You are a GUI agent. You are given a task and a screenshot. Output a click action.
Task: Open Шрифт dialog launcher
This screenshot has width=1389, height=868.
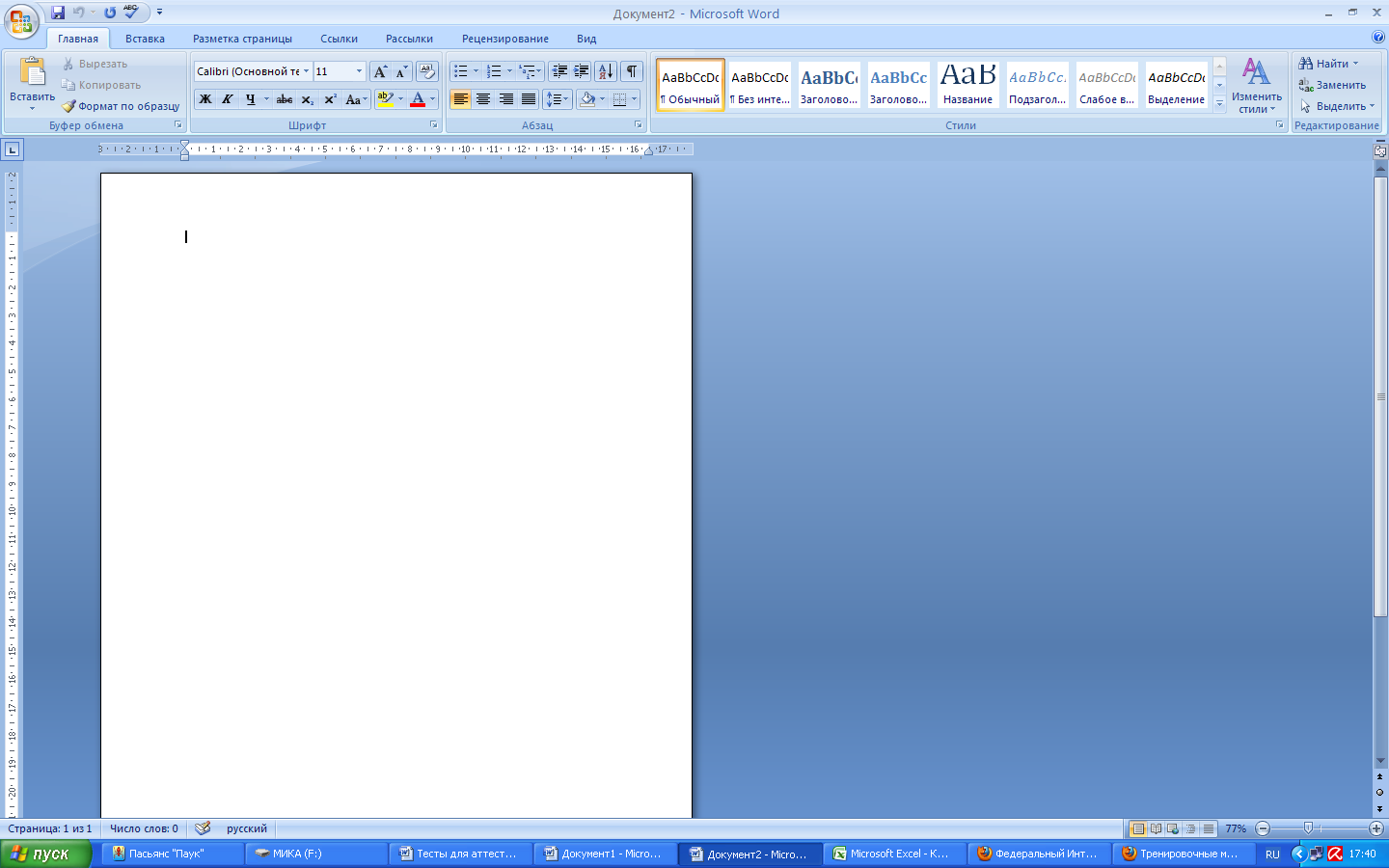coord(433,125)
